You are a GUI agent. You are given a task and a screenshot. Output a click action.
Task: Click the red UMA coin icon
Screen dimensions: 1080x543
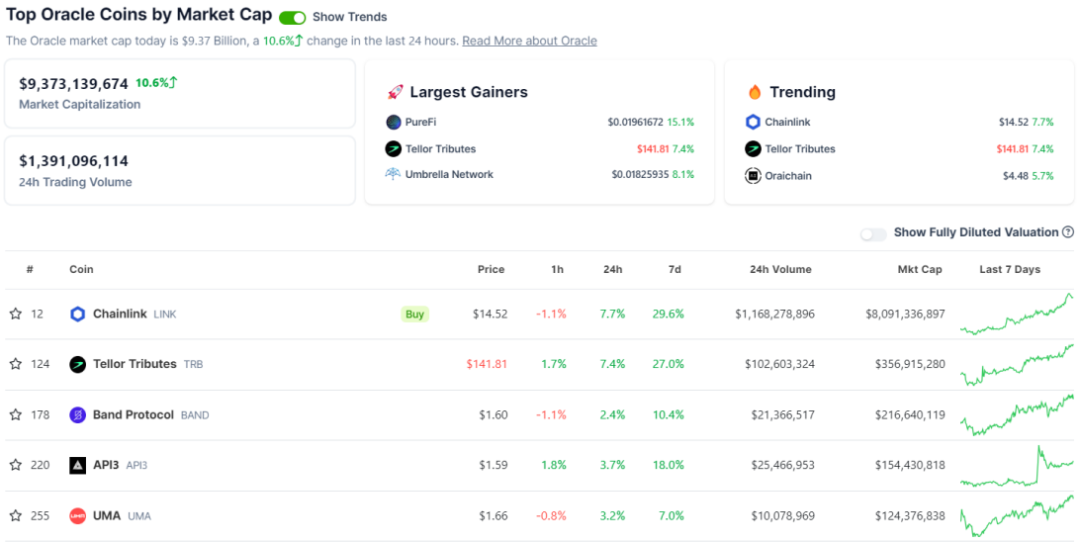tap(78, 515)
